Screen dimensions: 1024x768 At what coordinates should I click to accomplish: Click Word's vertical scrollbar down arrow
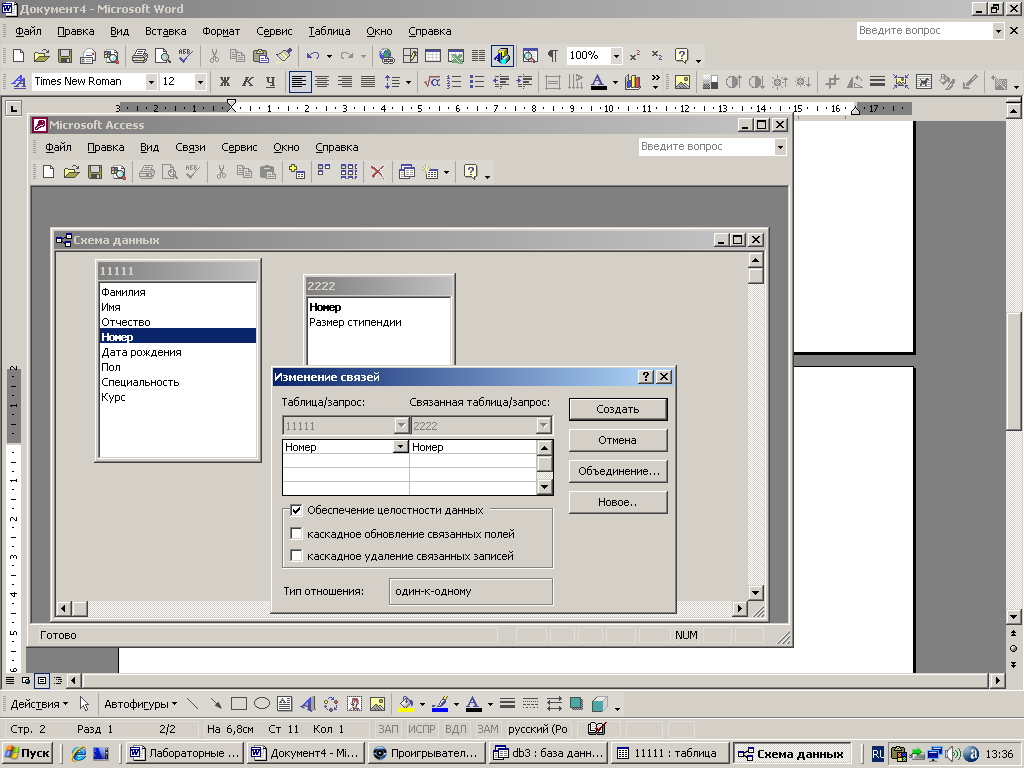(x=1013, y=616)
